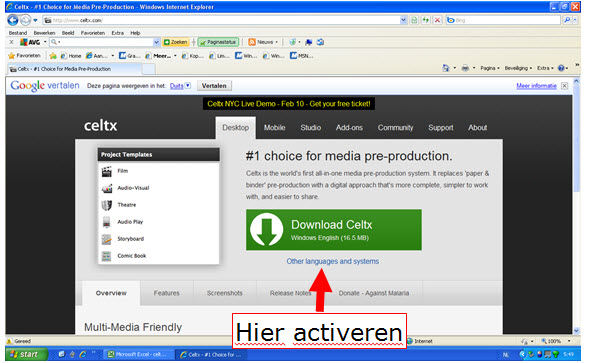Stop loading with the red X icon

(437, 20)
